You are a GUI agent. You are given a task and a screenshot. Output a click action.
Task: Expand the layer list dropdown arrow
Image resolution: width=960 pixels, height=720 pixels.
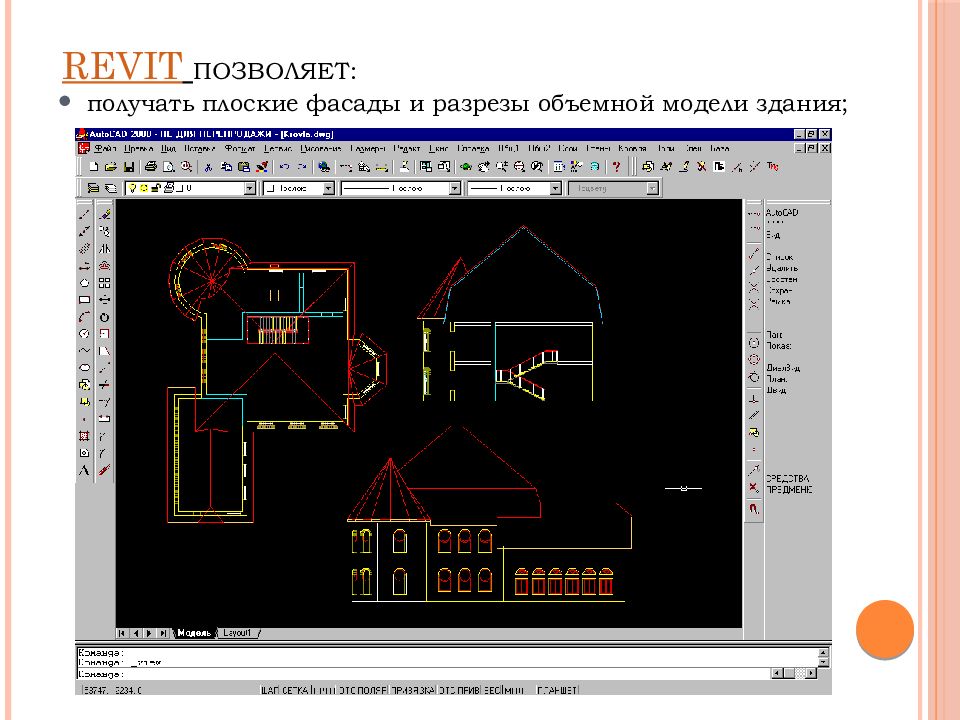tap(249, 189)
